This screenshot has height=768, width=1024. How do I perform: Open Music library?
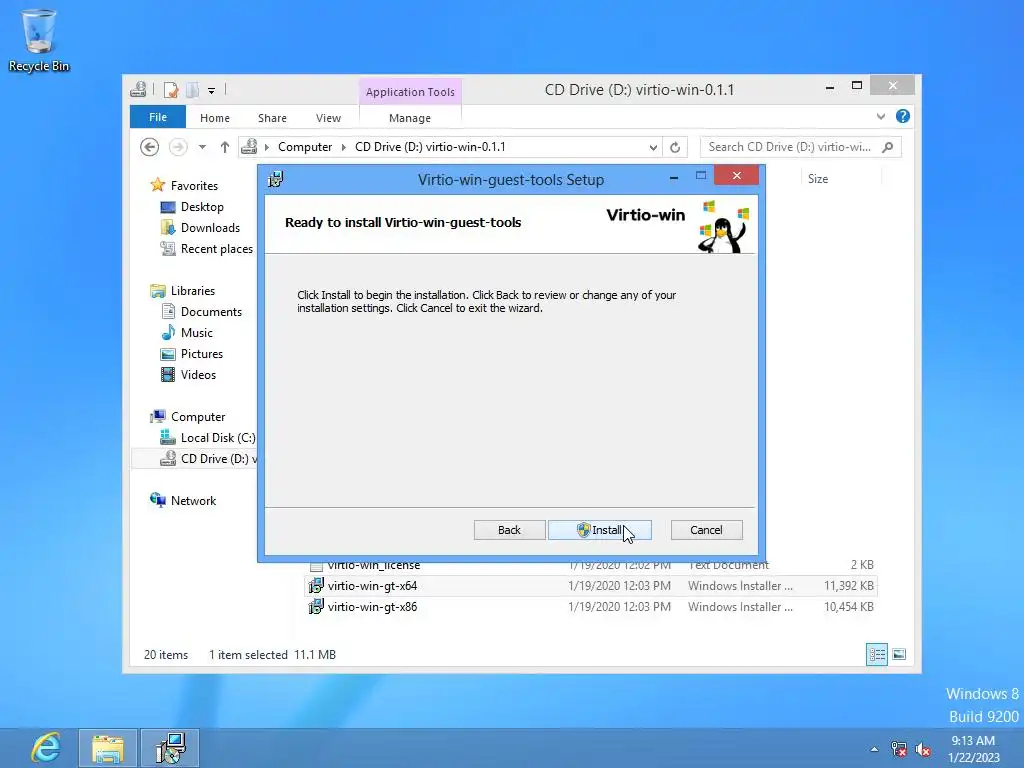click(x=197, y=333)
